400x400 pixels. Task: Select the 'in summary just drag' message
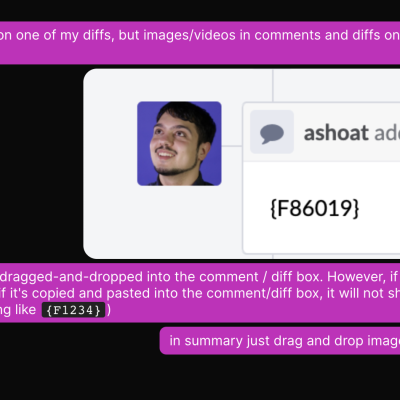pos(280,341)
